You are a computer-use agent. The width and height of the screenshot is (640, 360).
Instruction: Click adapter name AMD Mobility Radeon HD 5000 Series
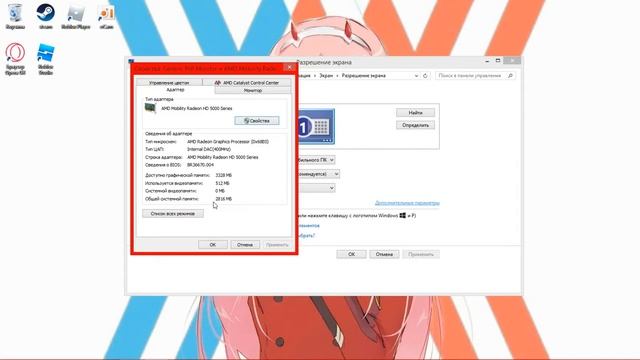click(x=197, y=109)
